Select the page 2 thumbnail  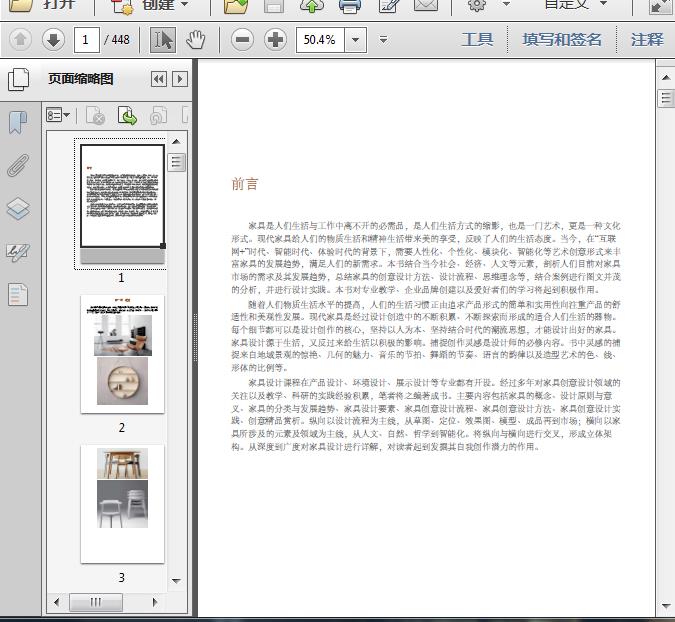click(122, 354)
